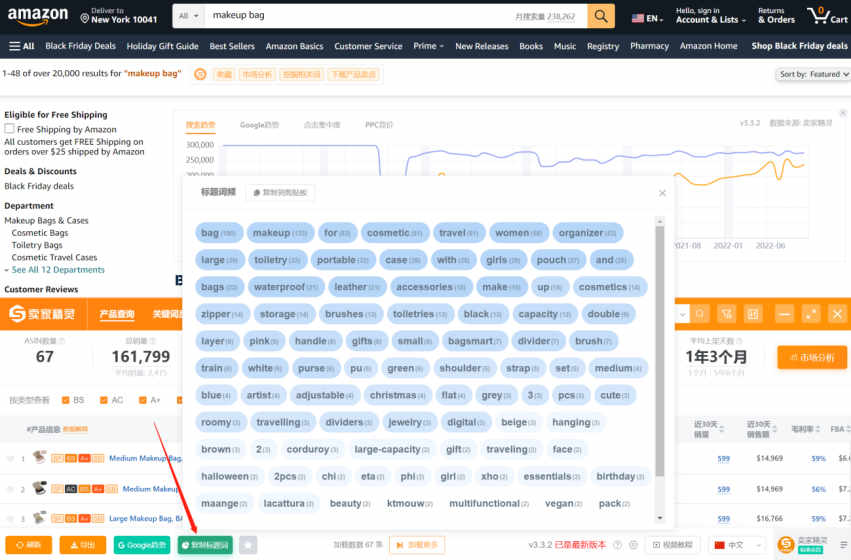Click the Black Friday deals filter link
This screenshot has height=560, width=851.
coord(39,186)
